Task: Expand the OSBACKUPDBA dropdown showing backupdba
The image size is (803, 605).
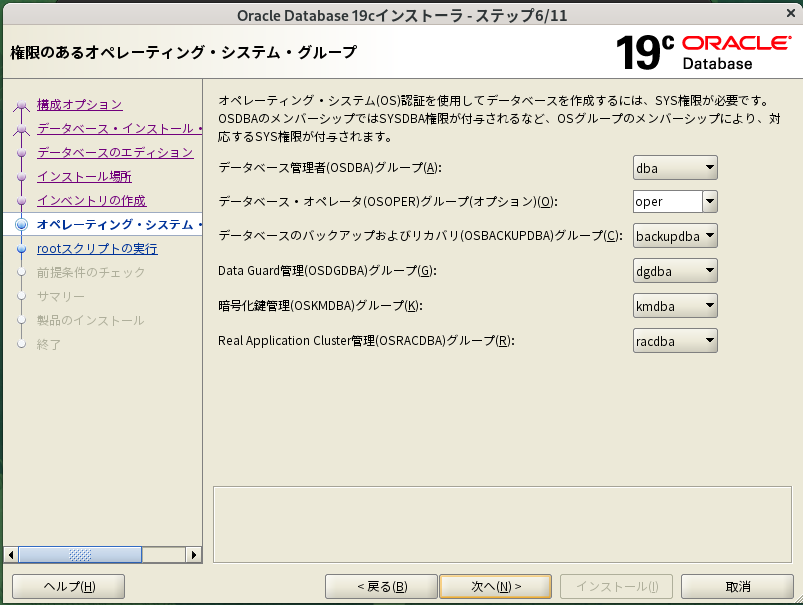Action: point(675,236)
